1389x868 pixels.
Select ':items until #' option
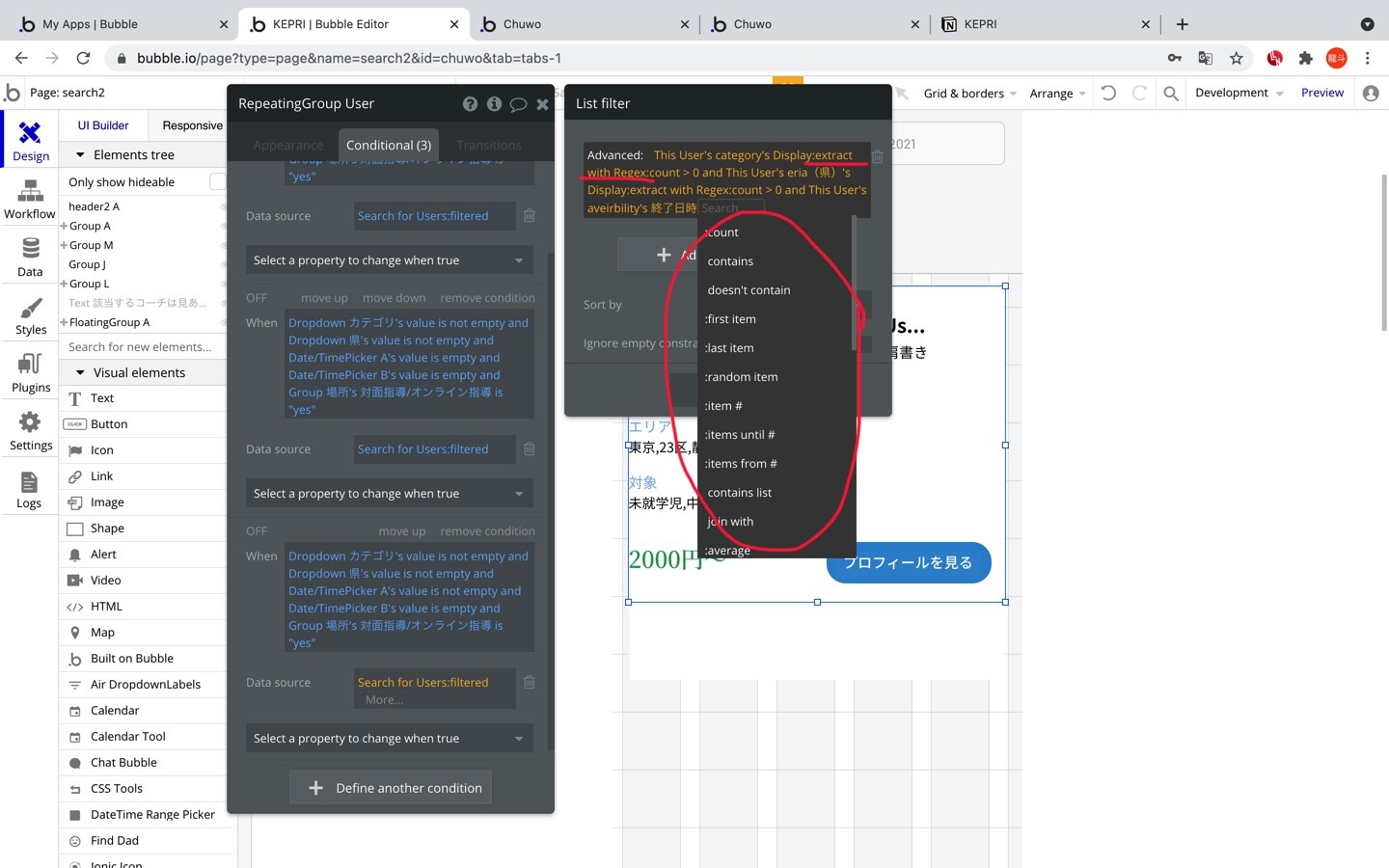click(x=740, y=435)
